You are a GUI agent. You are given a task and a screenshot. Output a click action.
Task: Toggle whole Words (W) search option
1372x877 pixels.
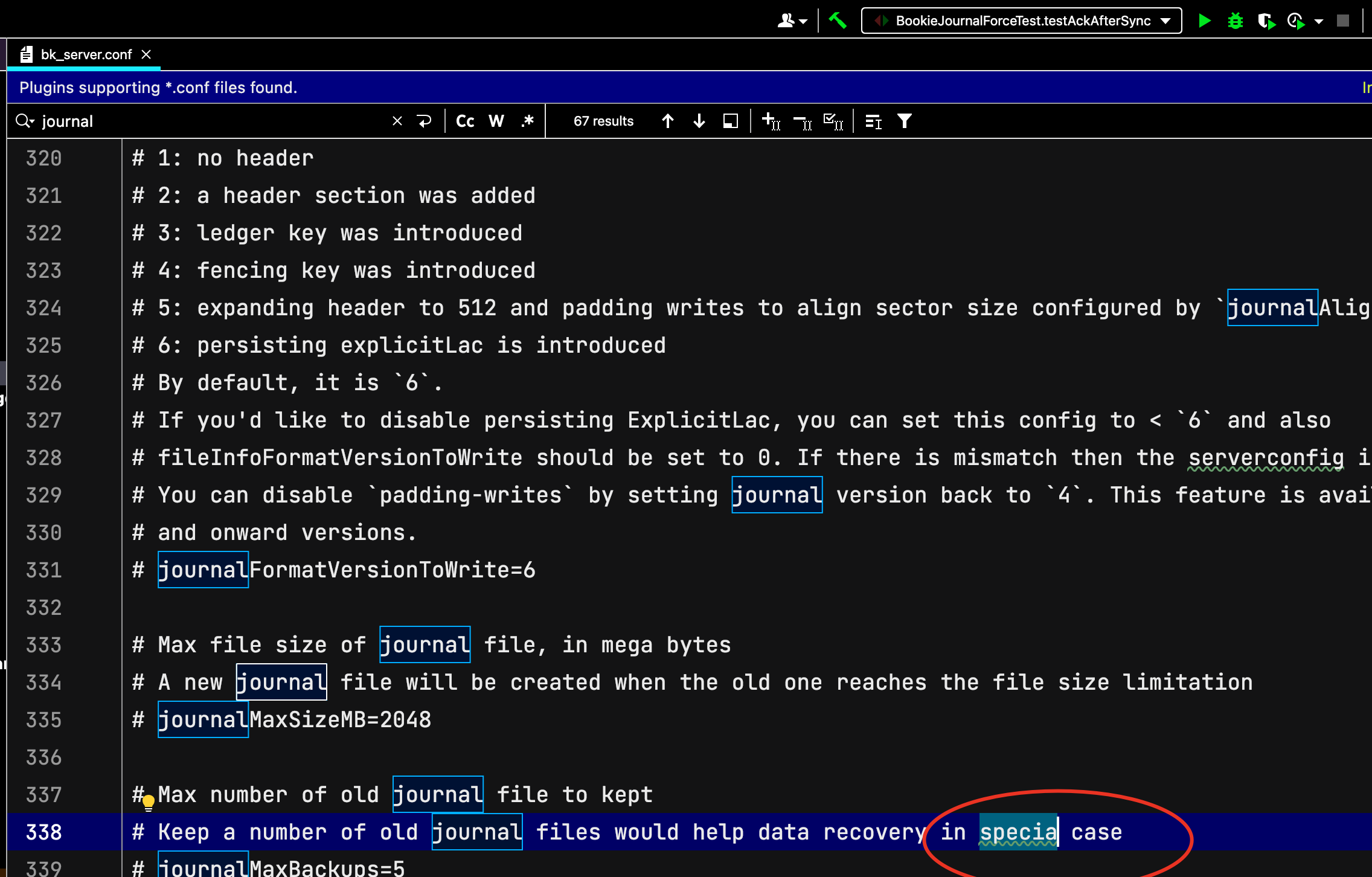[496, 121]
